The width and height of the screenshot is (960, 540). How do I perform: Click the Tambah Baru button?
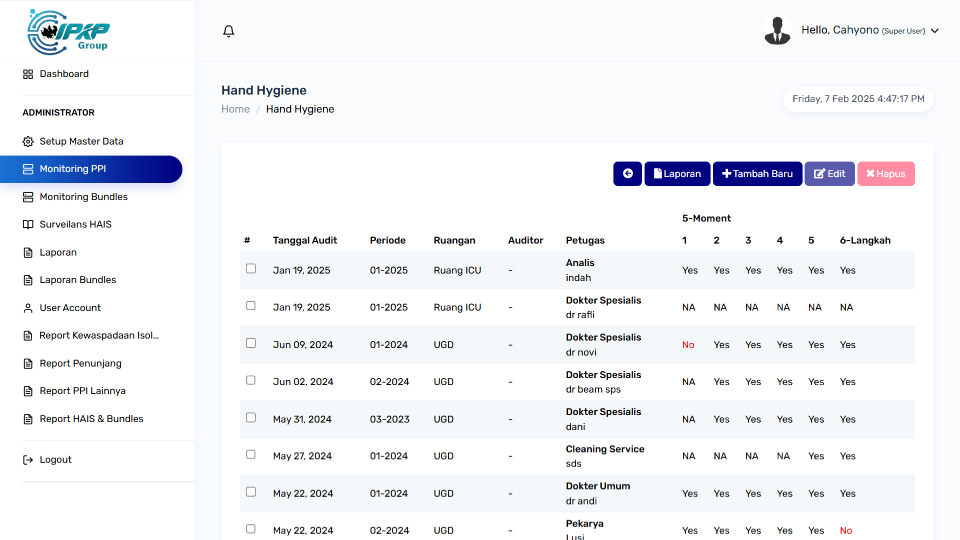click(x=757, y=174)
